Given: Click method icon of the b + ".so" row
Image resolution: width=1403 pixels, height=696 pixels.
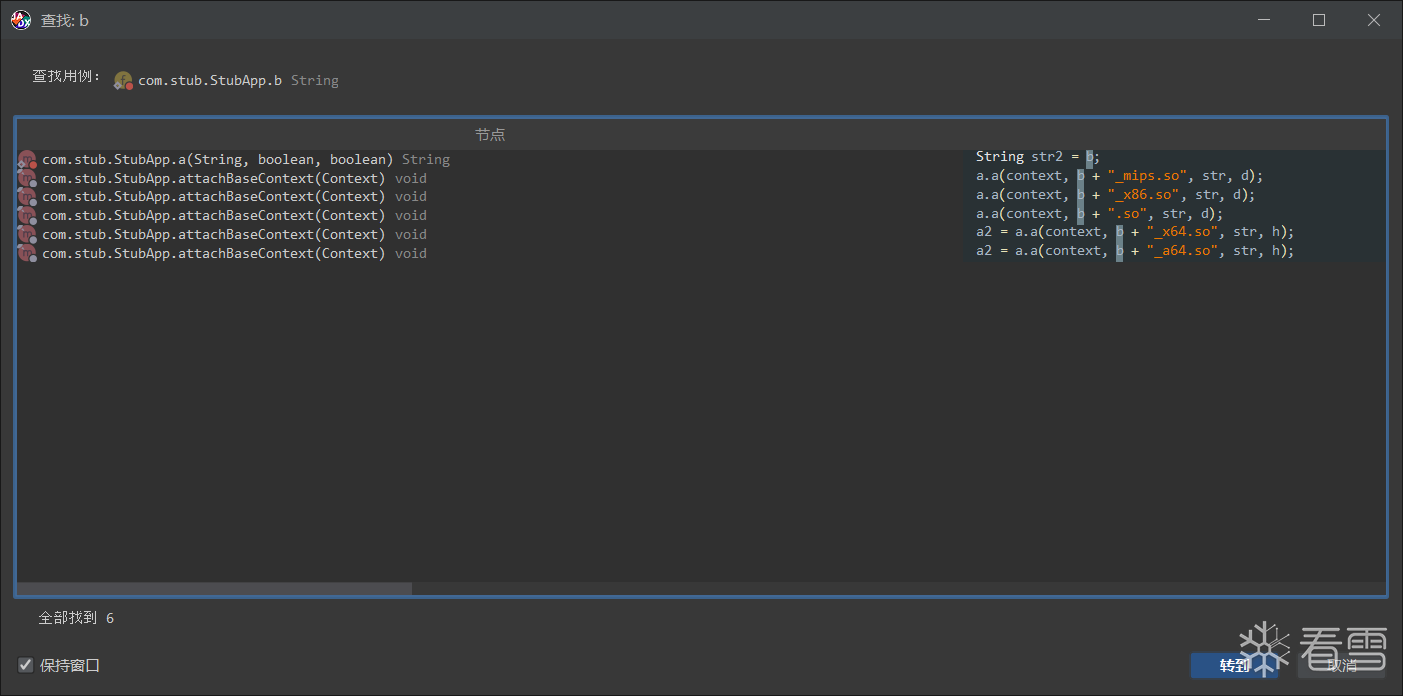Looking at the screenshot, I should tap(27, 216).
